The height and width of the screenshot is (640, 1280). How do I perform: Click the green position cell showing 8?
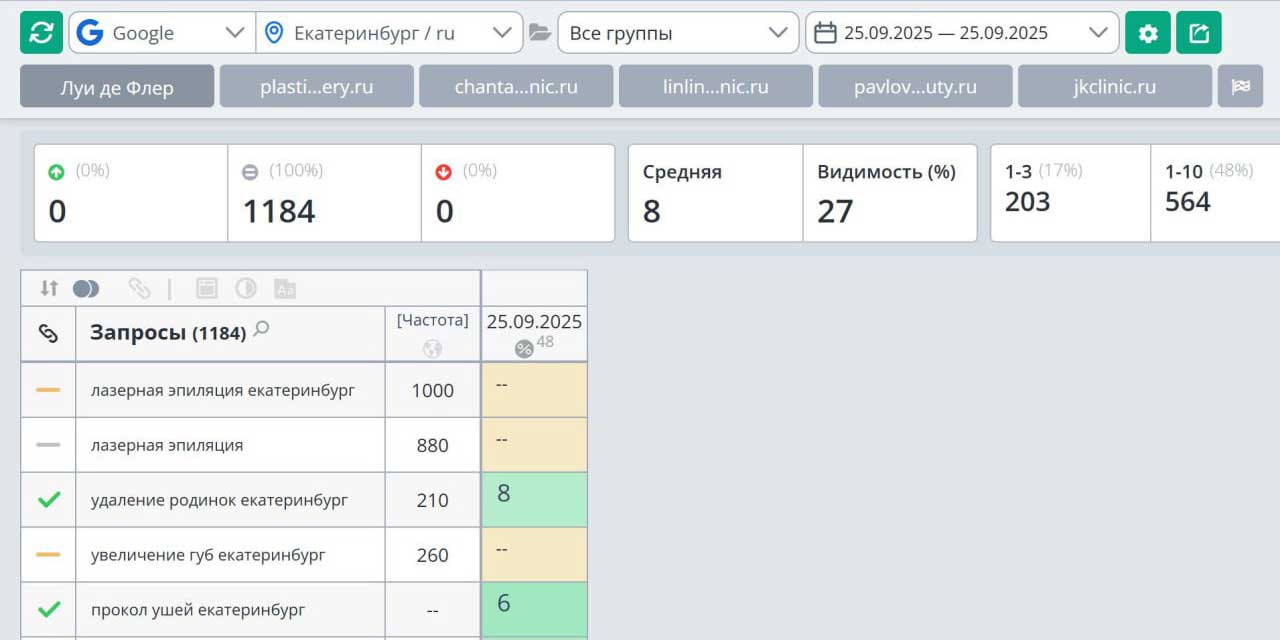[534, 500]
